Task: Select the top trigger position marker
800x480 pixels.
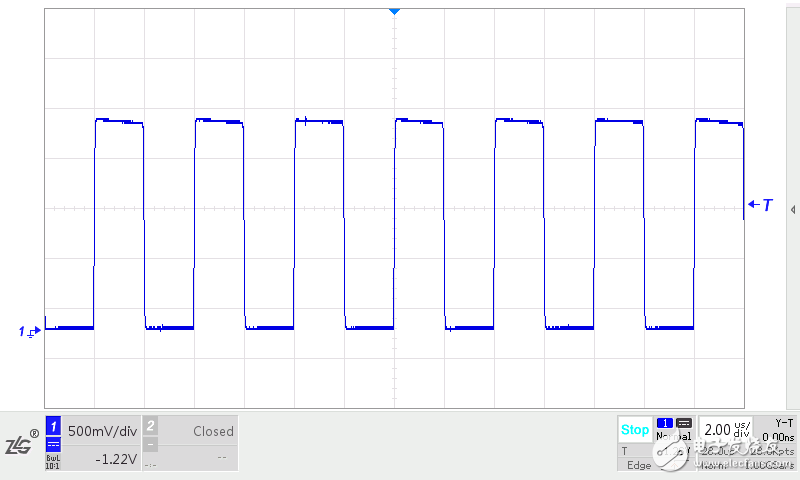Action: (394, 11)
